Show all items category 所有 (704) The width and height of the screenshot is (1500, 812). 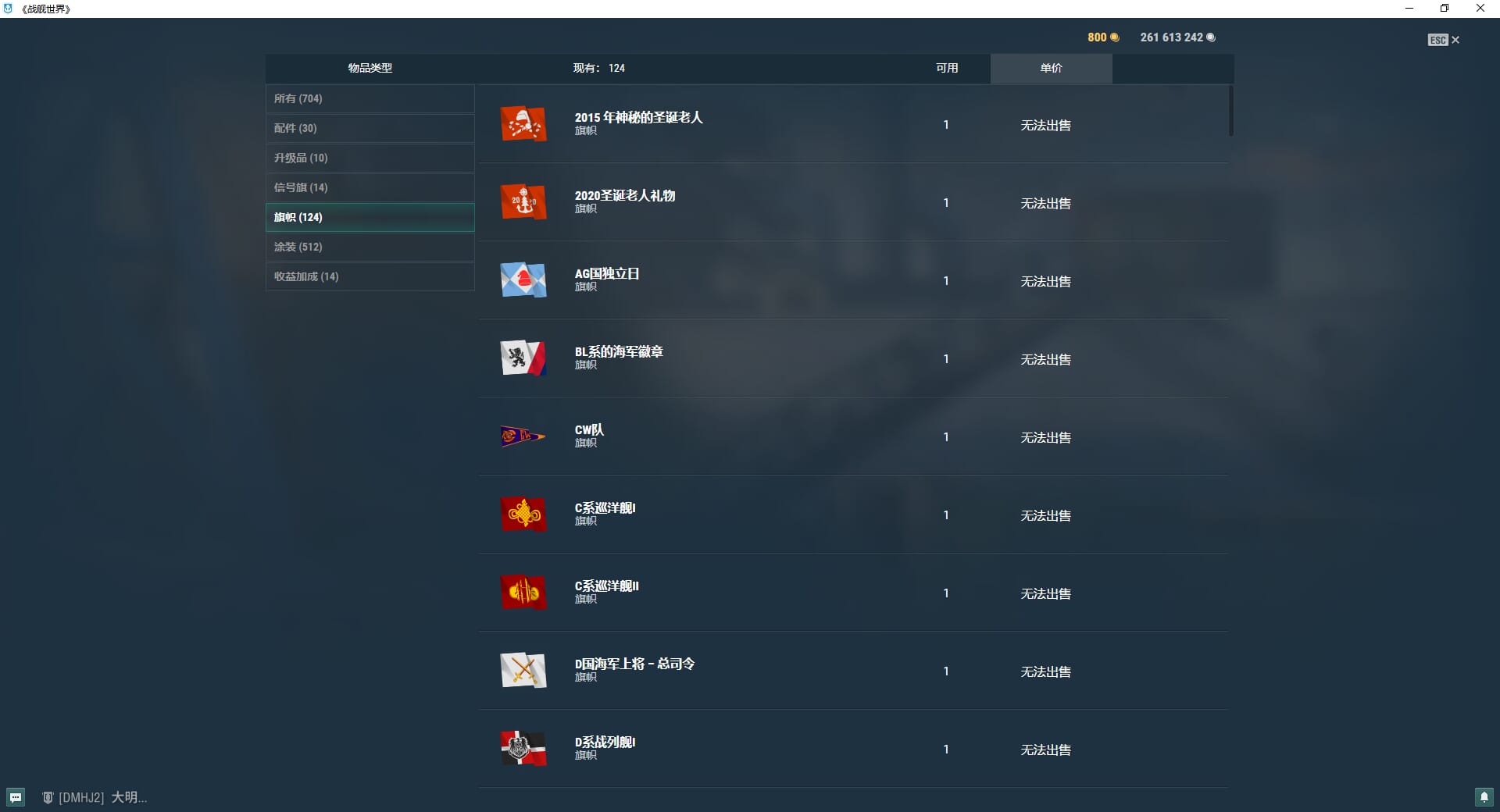click(x=370, y=98)
